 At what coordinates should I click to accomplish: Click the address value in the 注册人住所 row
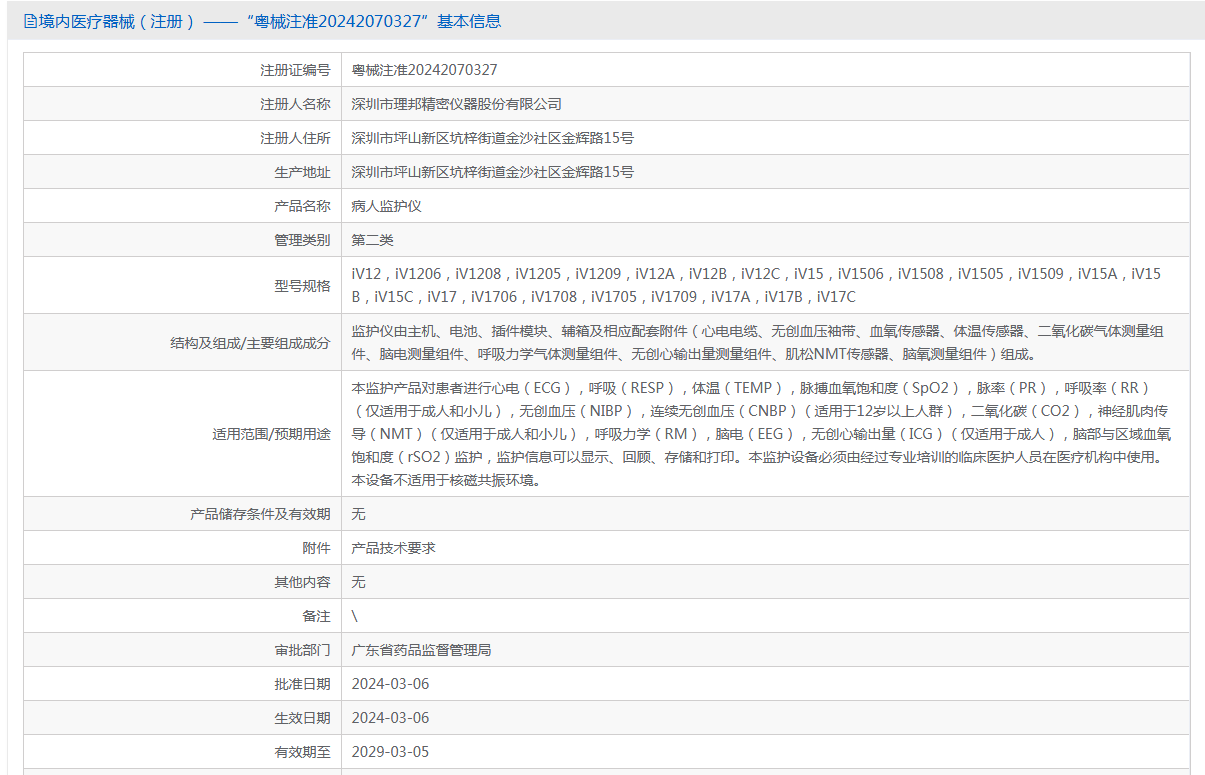492,138
